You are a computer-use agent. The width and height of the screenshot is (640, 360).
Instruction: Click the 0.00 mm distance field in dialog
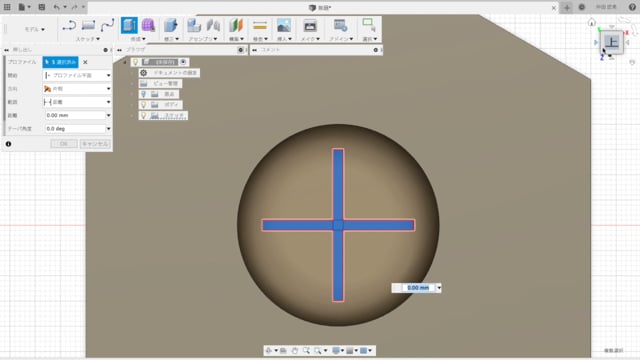(x=75, y=116)
